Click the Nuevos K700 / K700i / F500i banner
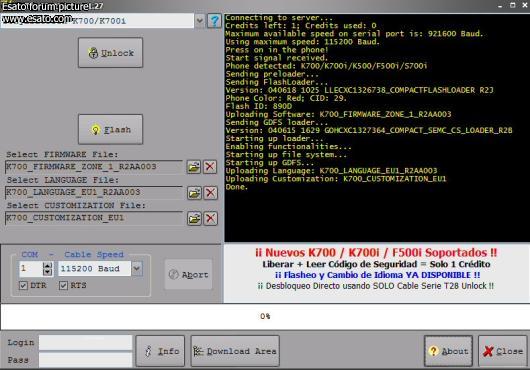 click(x=376, y=253)
